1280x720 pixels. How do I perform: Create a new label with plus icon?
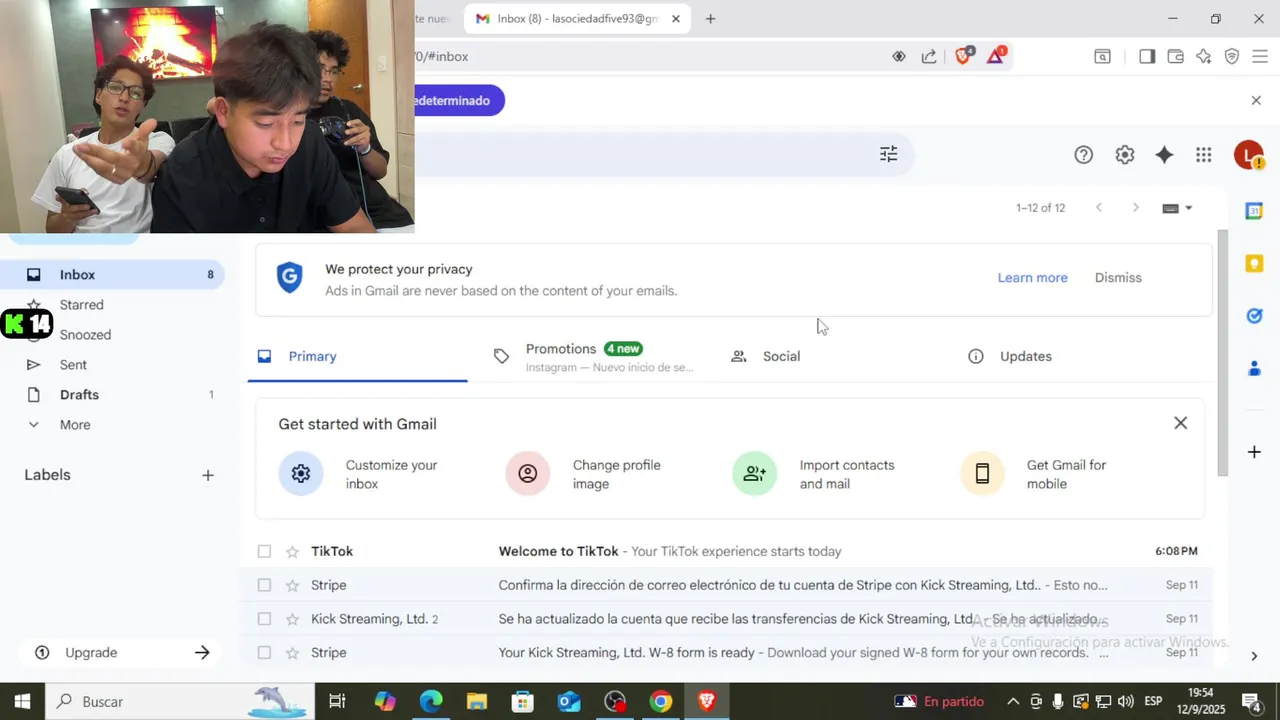207,475
